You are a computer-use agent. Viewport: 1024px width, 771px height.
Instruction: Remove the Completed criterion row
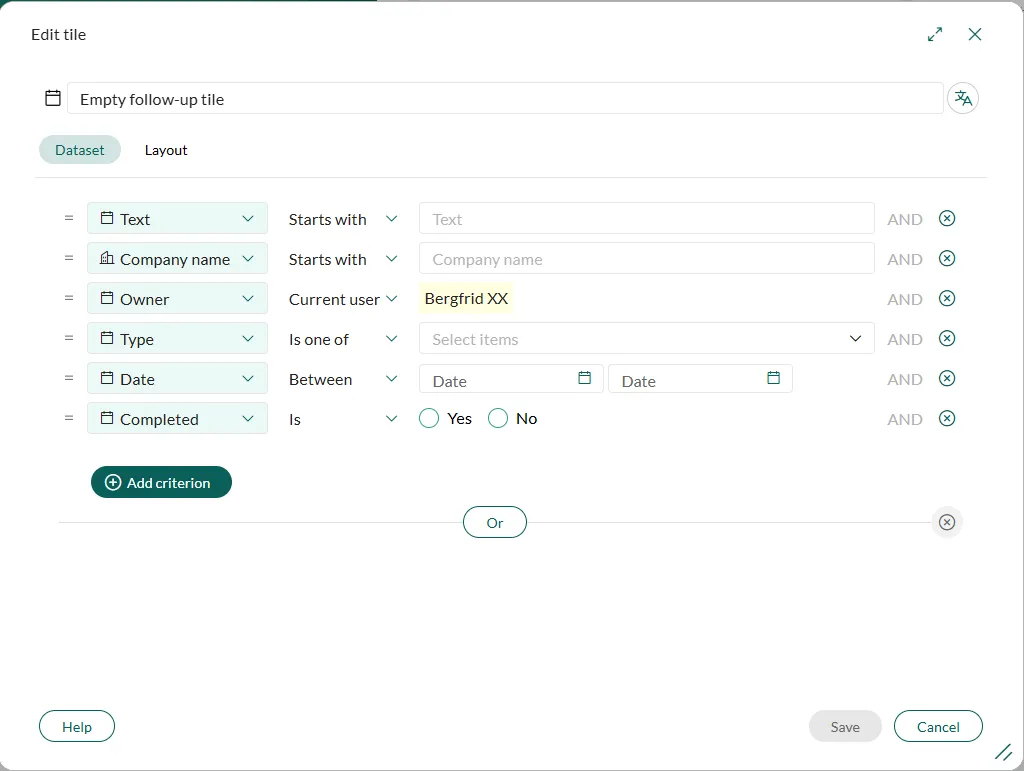(x=947, y=419)
